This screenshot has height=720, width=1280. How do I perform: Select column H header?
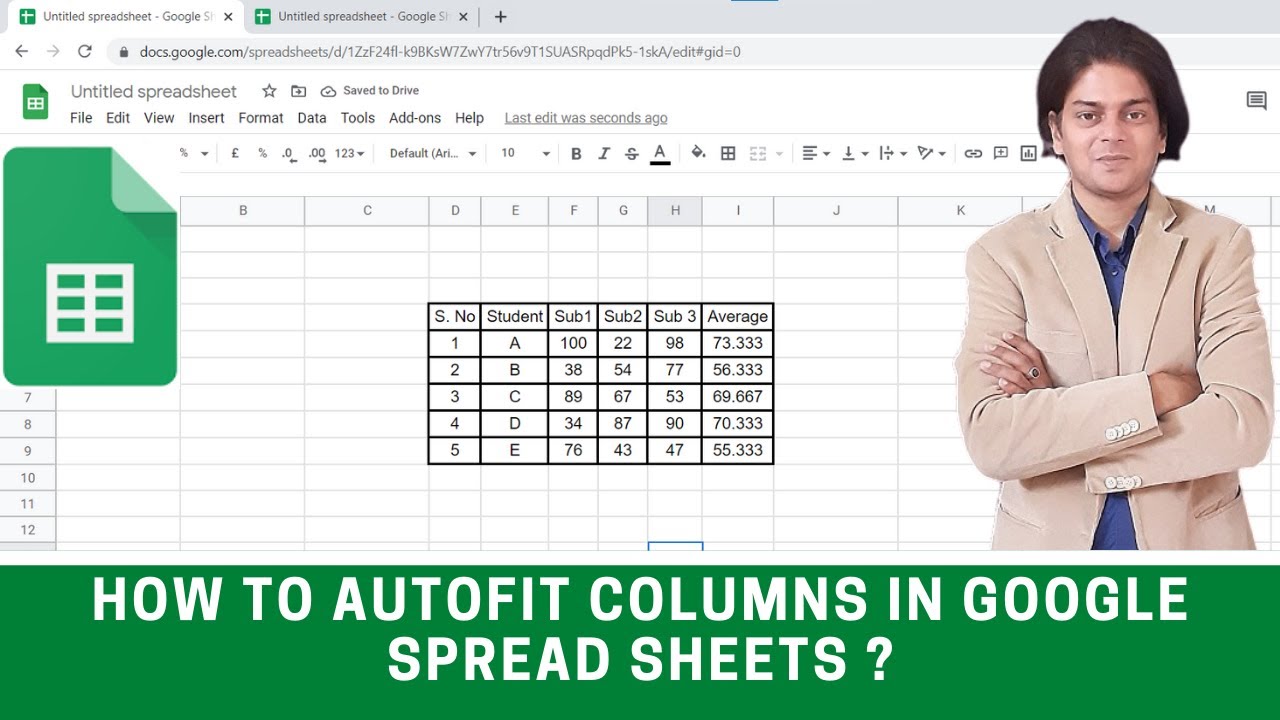675,210
